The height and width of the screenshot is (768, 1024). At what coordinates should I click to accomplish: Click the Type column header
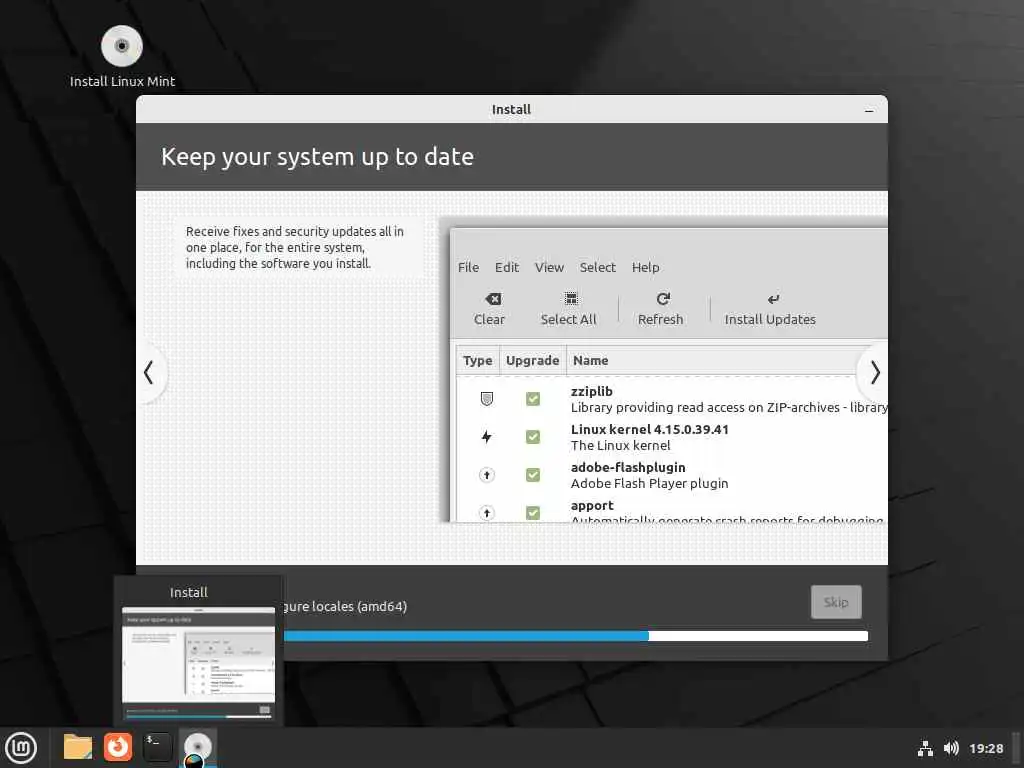[x=477, y=360]
